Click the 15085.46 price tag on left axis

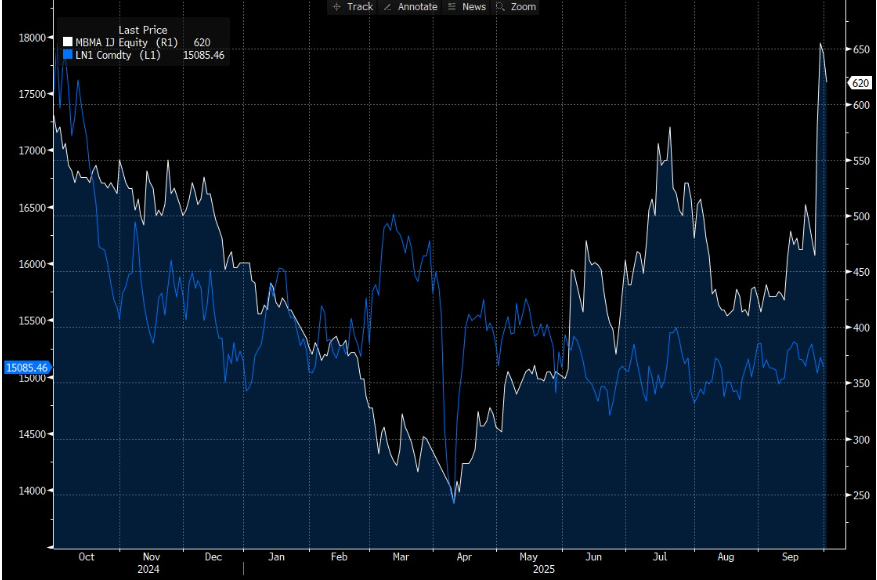(27, 367)
